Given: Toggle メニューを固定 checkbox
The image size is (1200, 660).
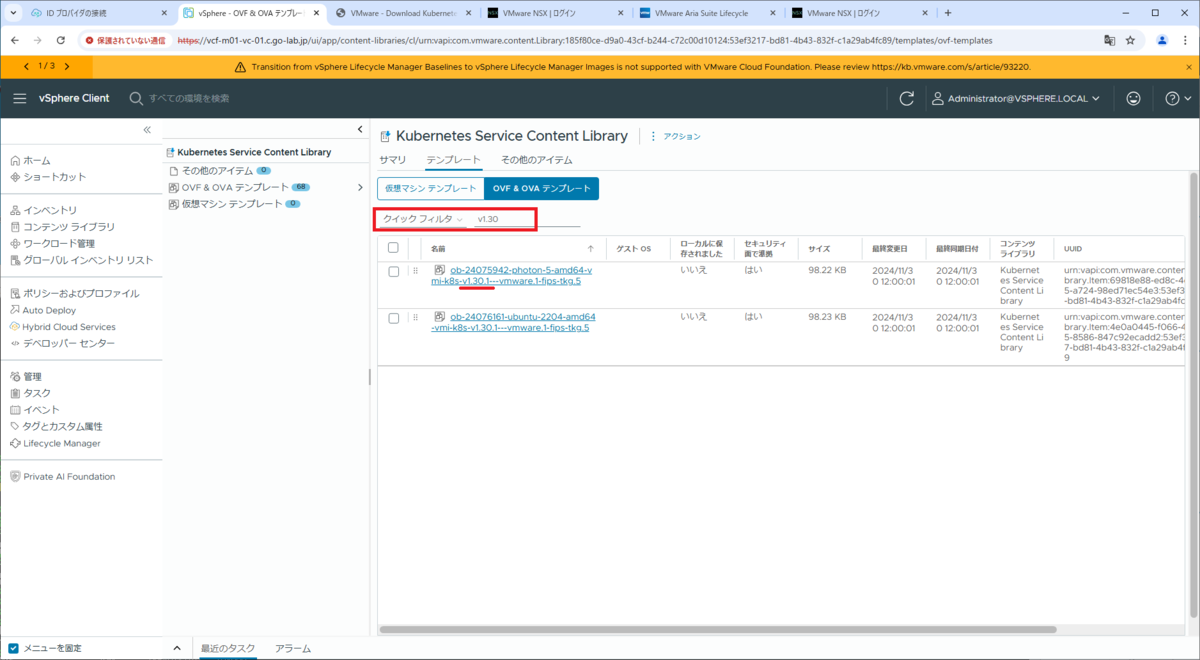Looking at the screenshot, I should (14, 648).
